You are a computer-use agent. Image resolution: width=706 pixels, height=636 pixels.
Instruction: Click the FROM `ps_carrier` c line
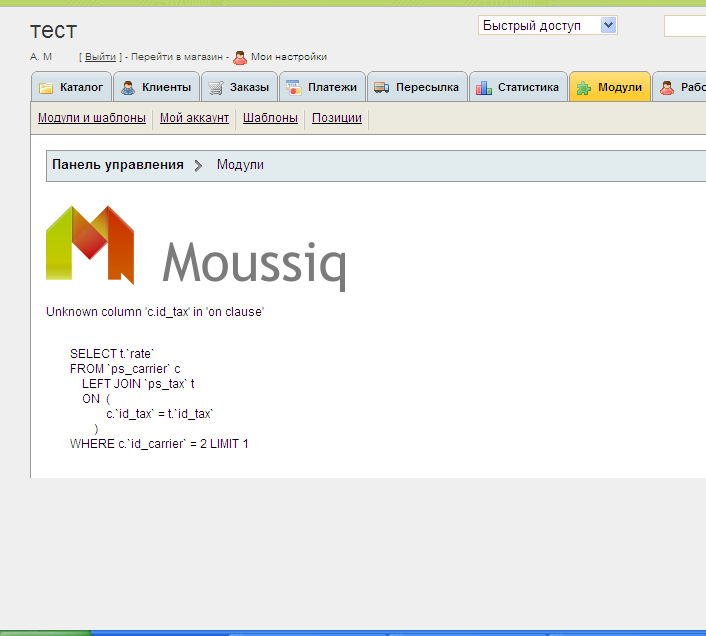pos(125,369)
